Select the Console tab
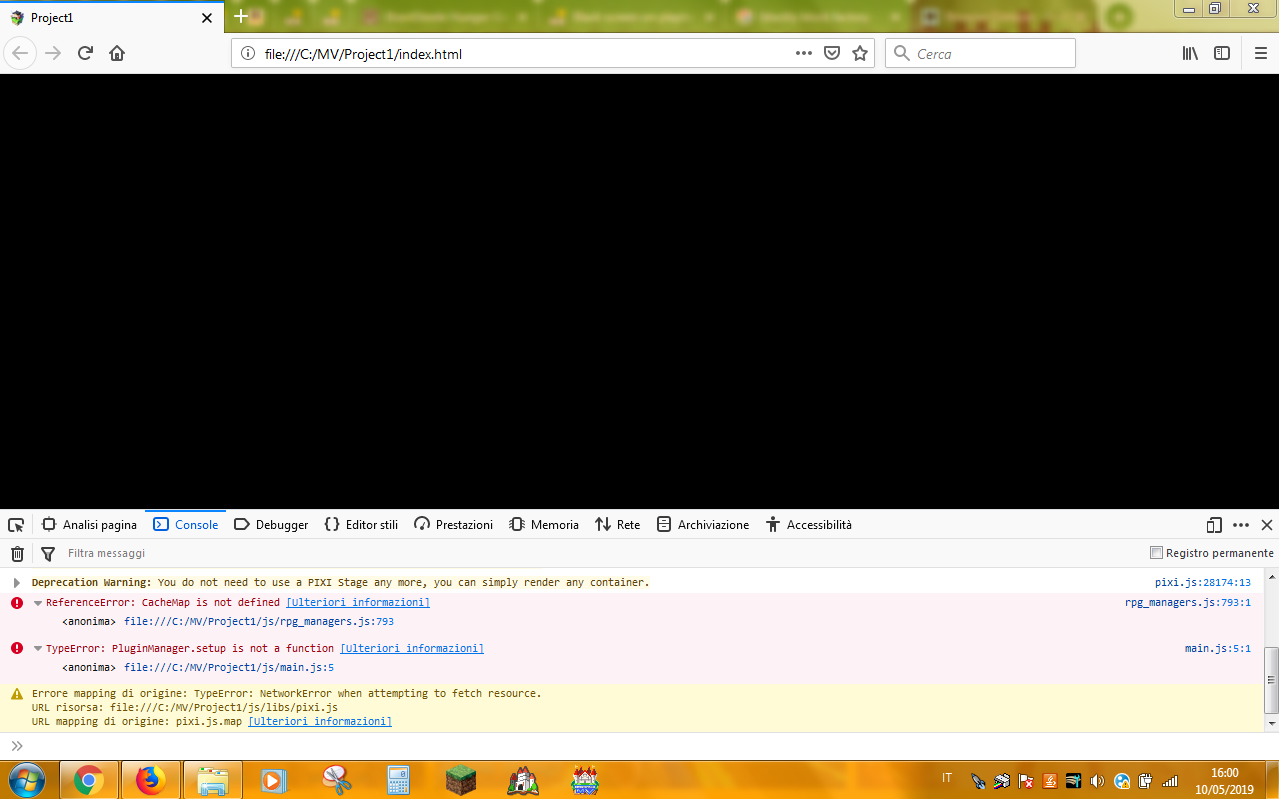This screenshot has width=1279, height=799. click(x=185, y=525)
